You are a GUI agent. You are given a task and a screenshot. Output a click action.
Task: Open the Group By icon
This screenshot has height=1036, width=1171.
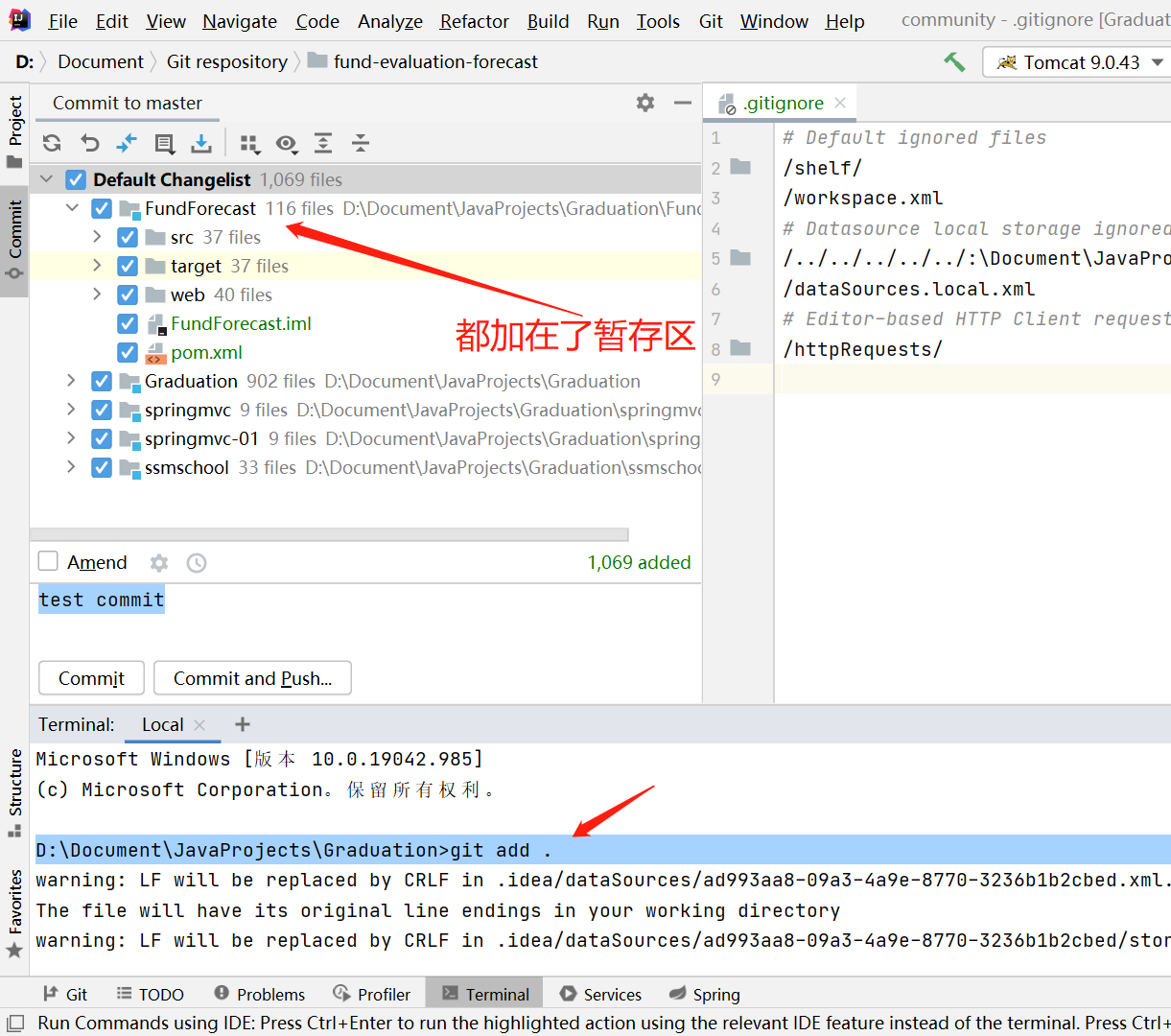point(249,144)
